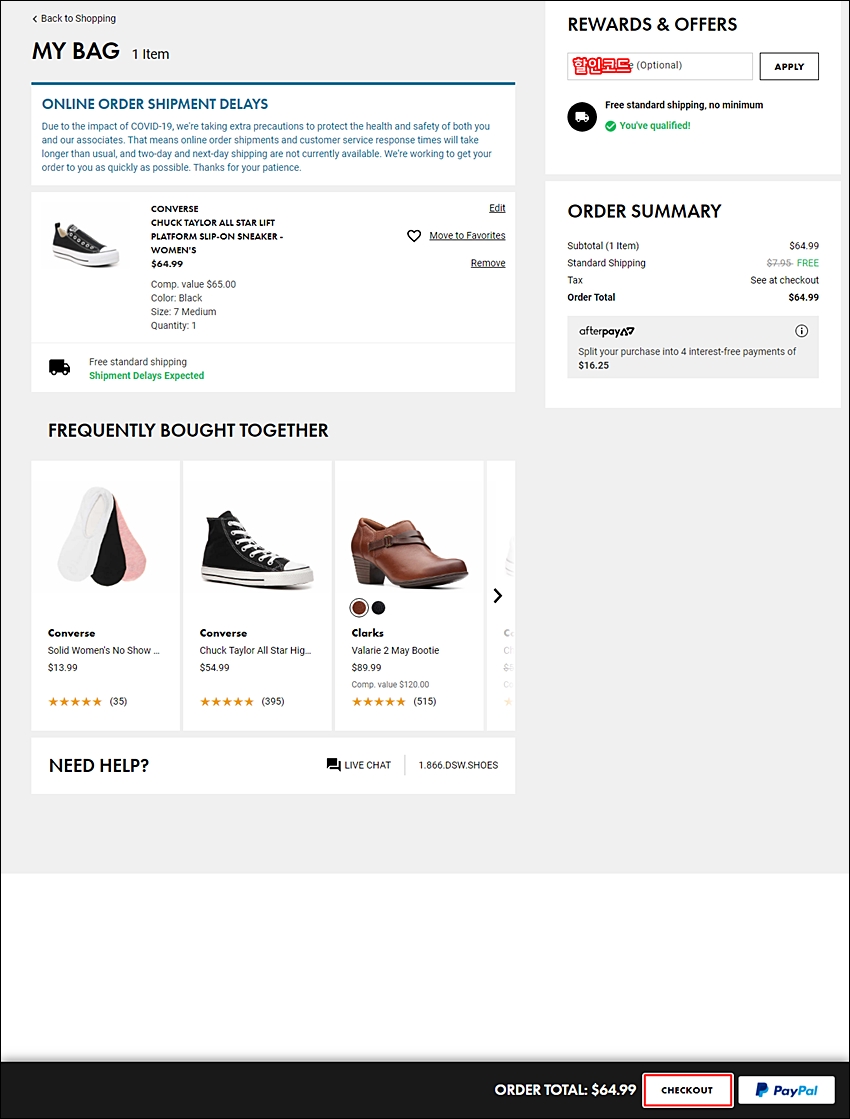Open the Chuck Taylor All Star Lift product name
850x1119 pixels.
[x=217, y=236]
